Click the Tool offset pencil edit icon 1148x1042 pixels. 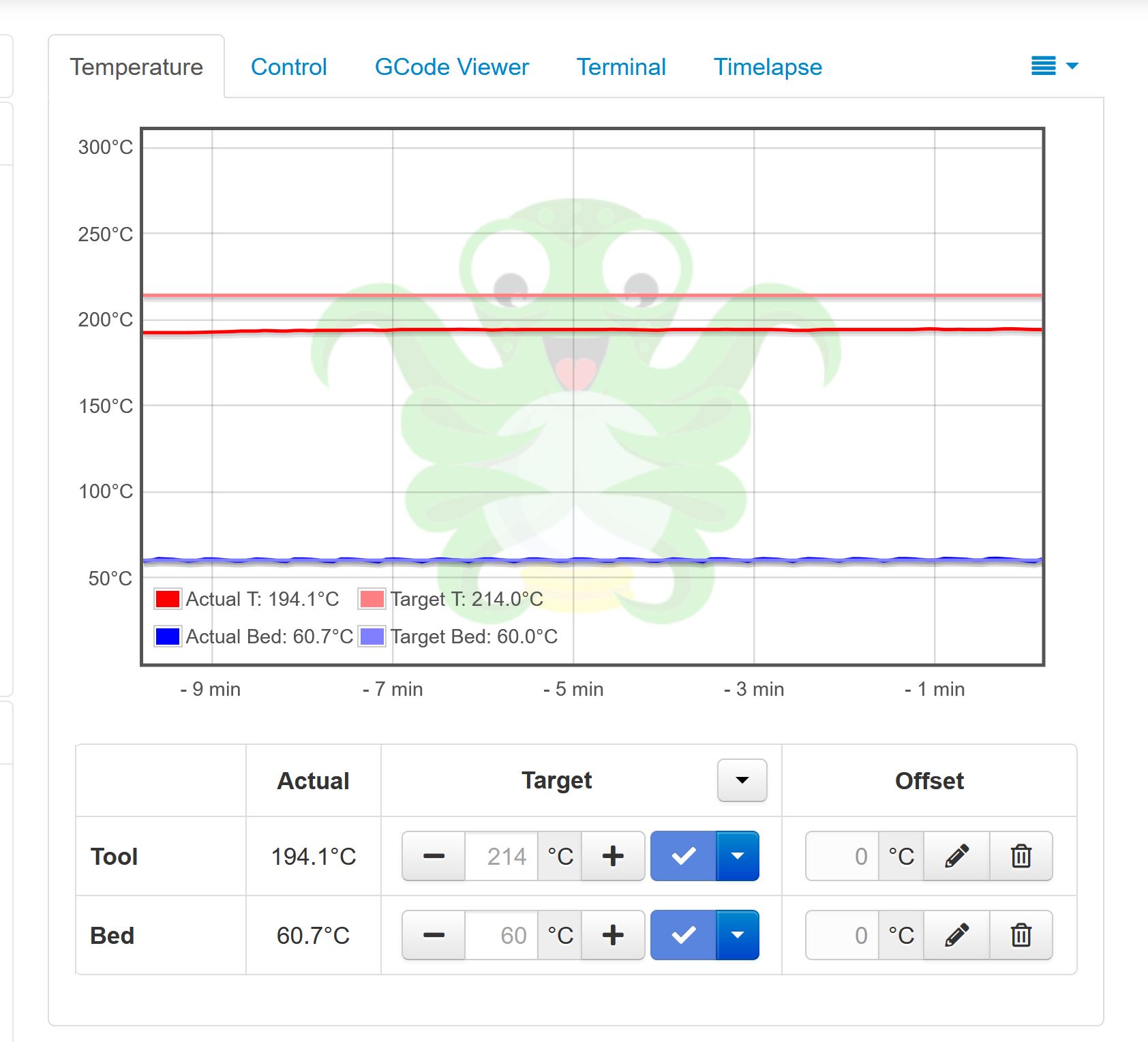tap(956, 856)
